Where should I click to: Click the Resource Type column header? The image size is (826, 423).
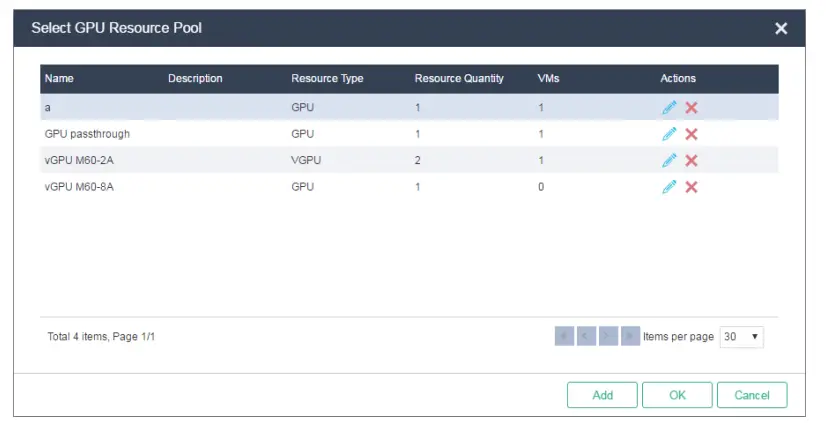pos(327,78)
